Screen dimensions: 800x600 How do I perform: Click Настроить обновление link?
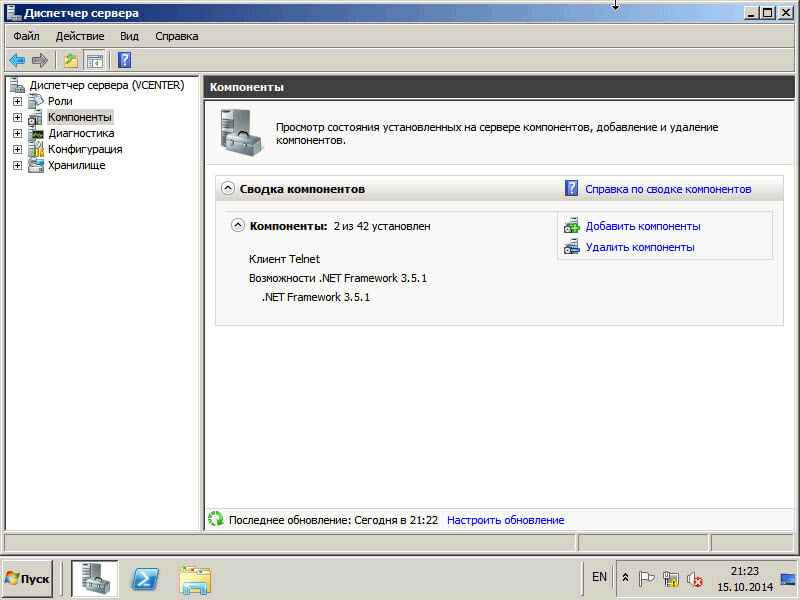(506, 520)
